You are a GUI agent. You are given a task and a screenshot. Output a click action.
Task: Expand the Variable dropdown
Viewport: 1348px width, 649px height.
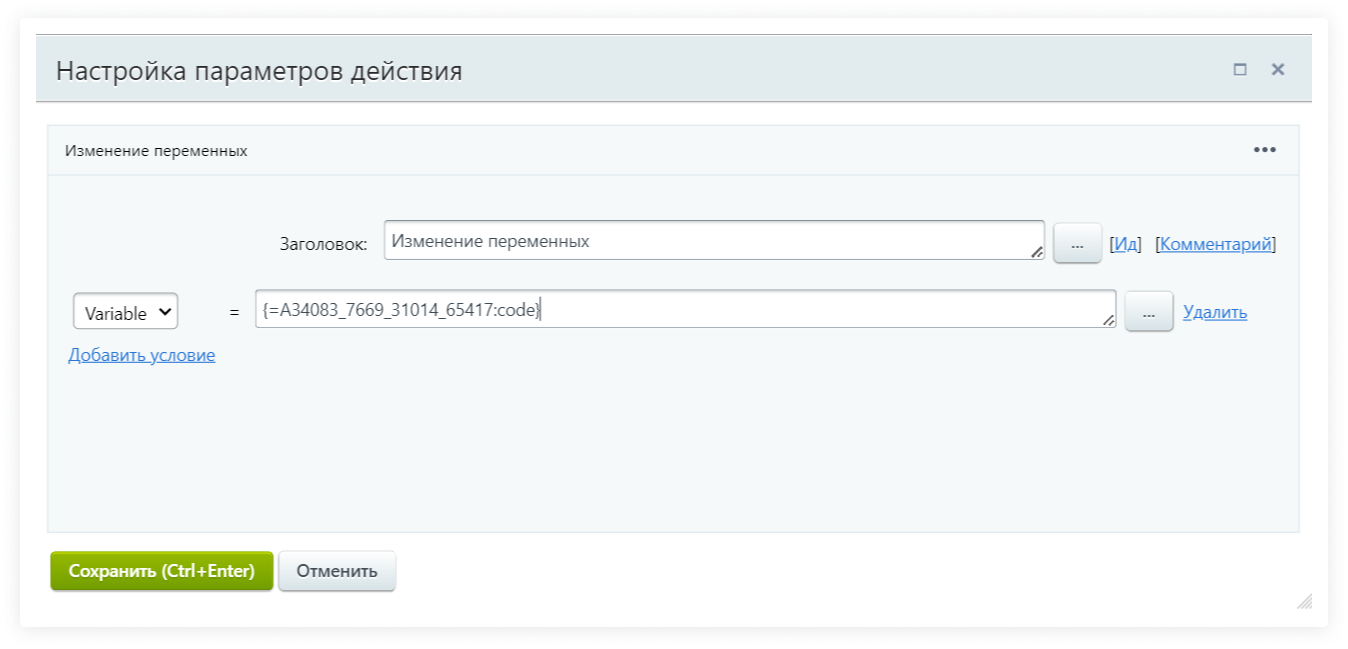coord(126,312)
